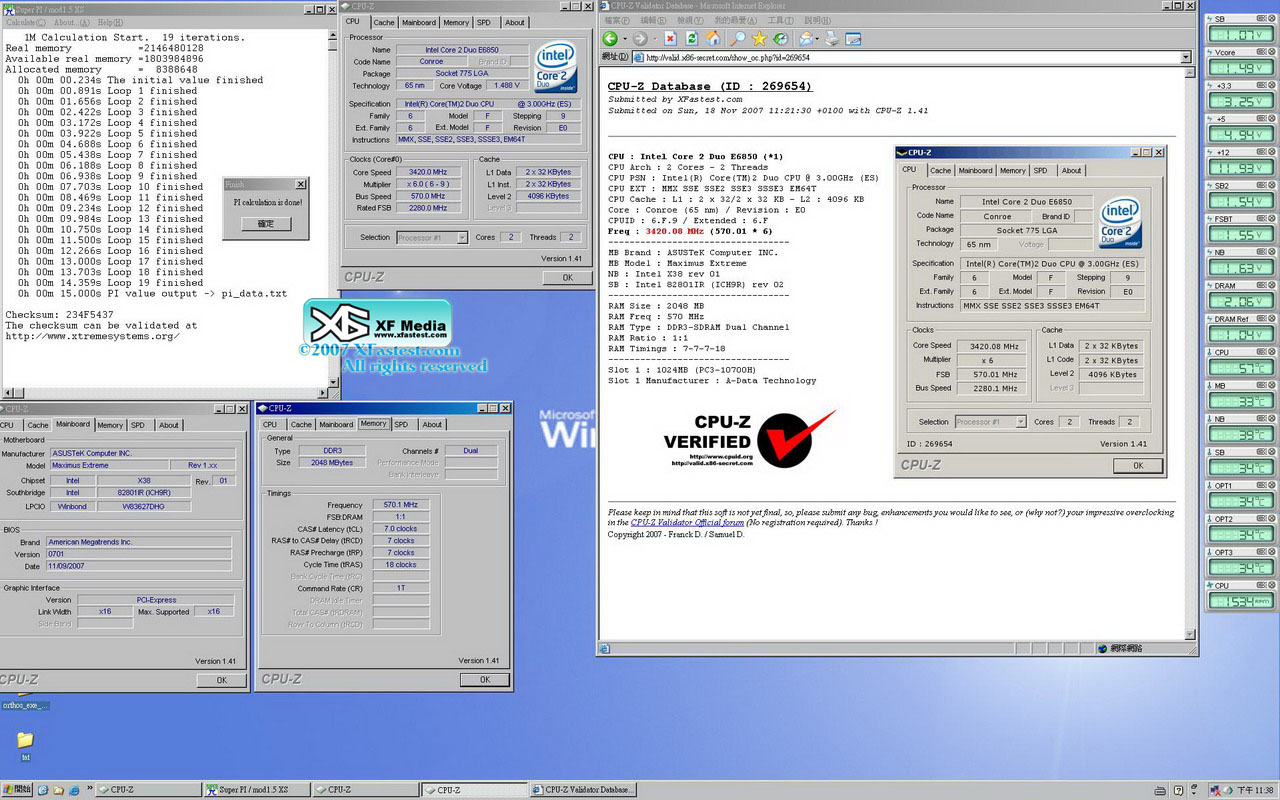The image size is (1280, 800).
Task: Click OK in CPU-Z Mainboard window
Action: 221,680
